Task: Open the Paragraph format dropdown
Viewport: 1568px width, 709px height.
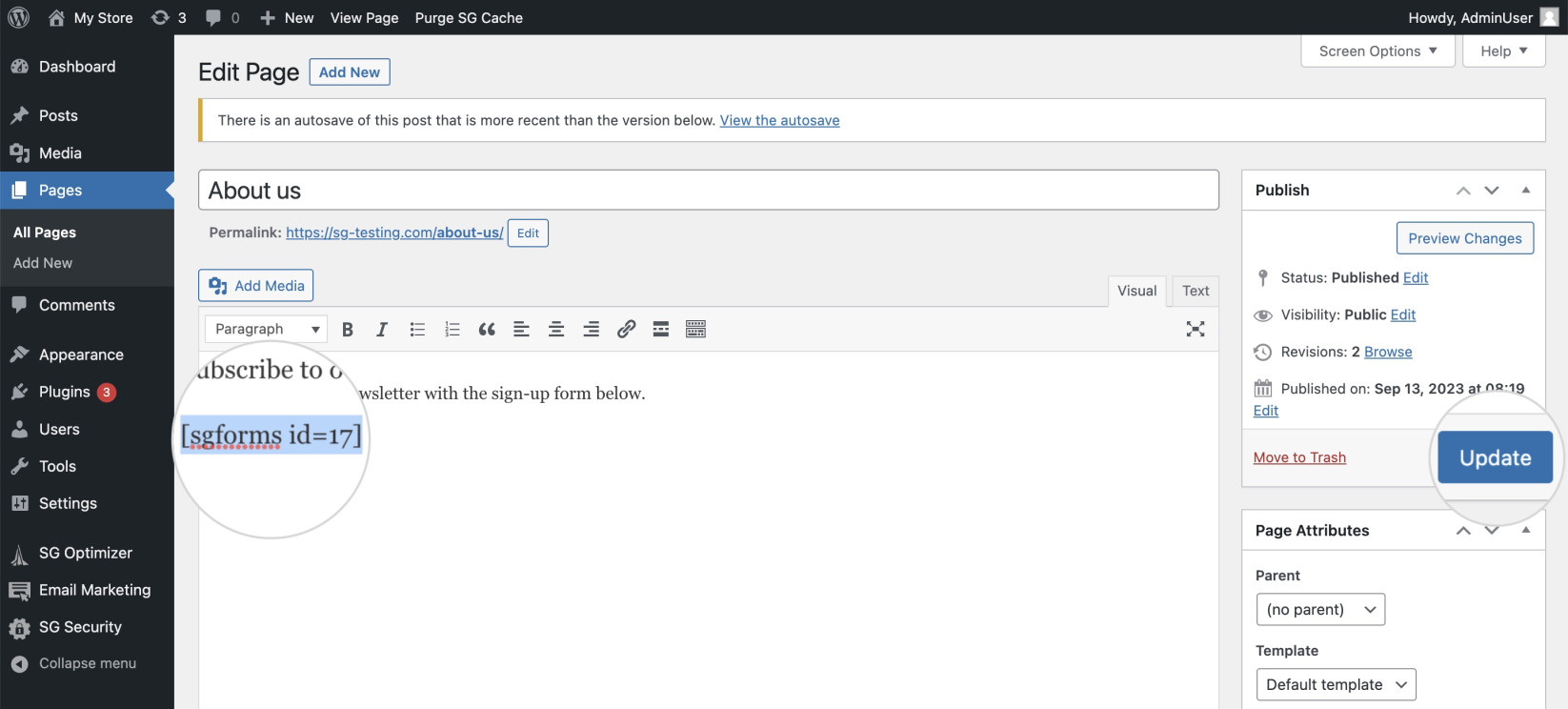Action: pyautogui.click(x=266, y=329)
